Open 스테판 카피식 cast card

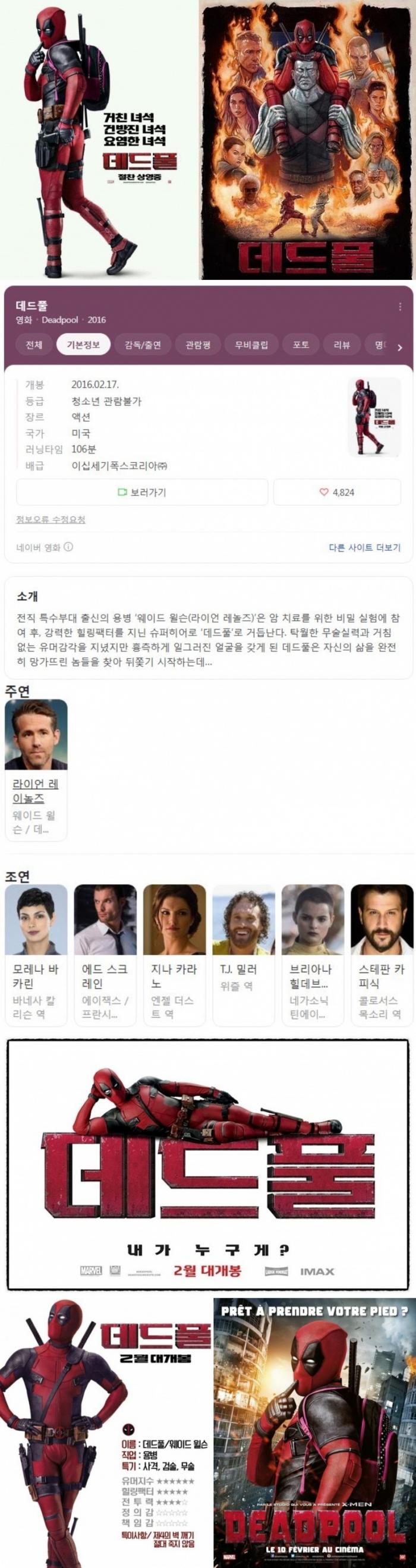[x=383, y=955]
